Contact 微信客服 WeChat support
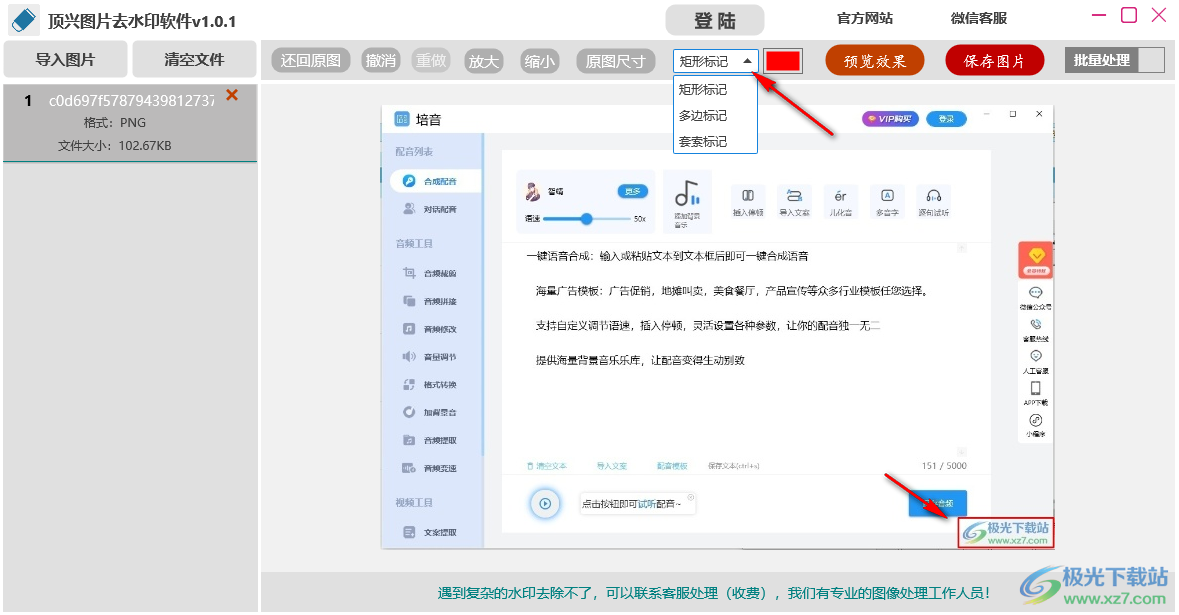This screenshot has height=615, width=1179. 978,18
